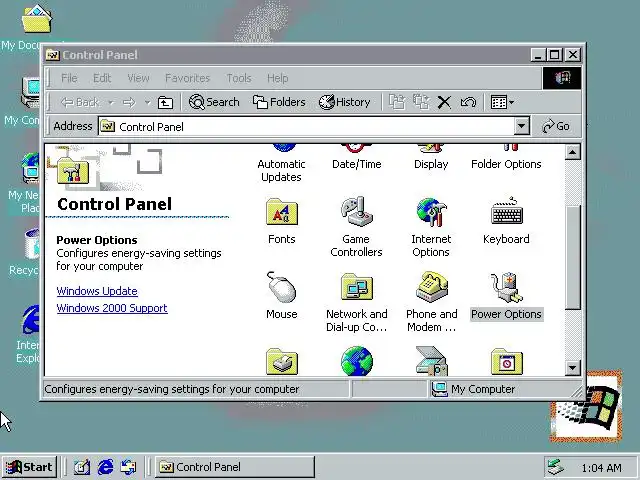Click the Copy To toolbar icon
The image size is (640, 480).
click(x=421, y=102)
